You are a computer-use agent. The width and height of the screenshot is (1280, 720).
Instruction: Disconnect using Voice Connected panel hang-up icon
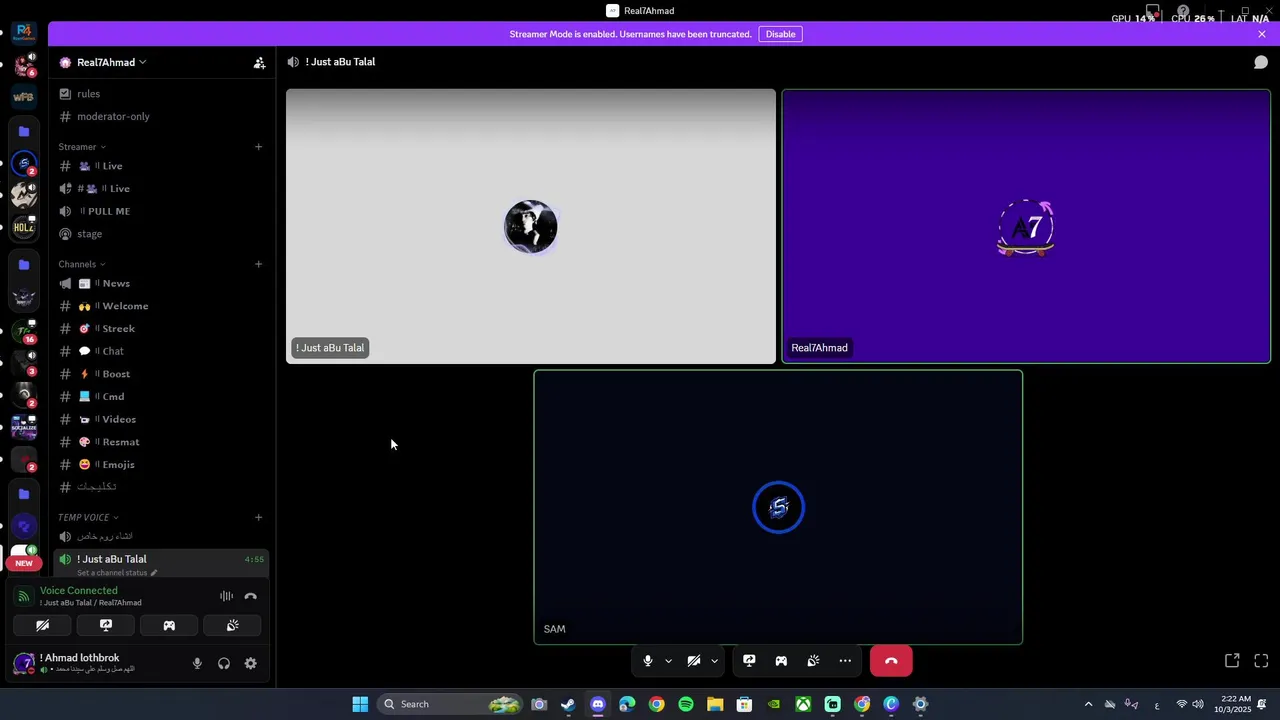pyautogui.click(x=251, y=596)
